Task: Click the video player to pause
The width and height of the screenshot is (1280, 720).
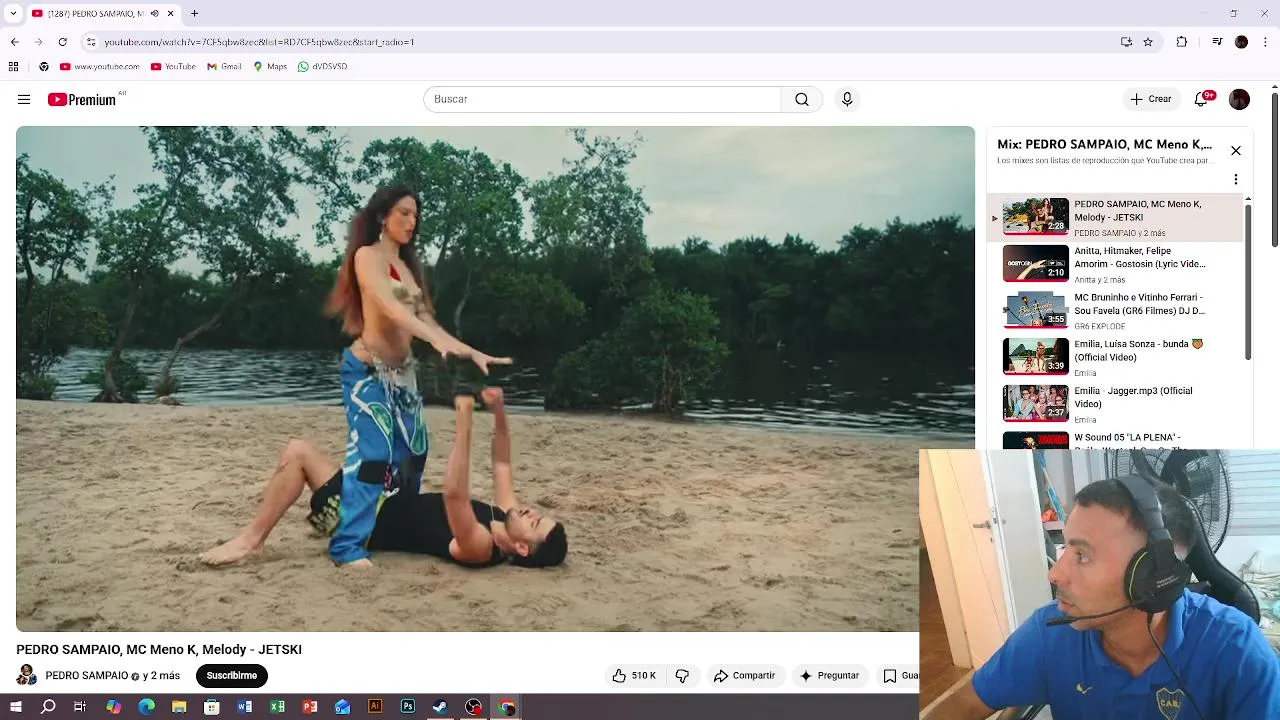Action: click(495, 378)
